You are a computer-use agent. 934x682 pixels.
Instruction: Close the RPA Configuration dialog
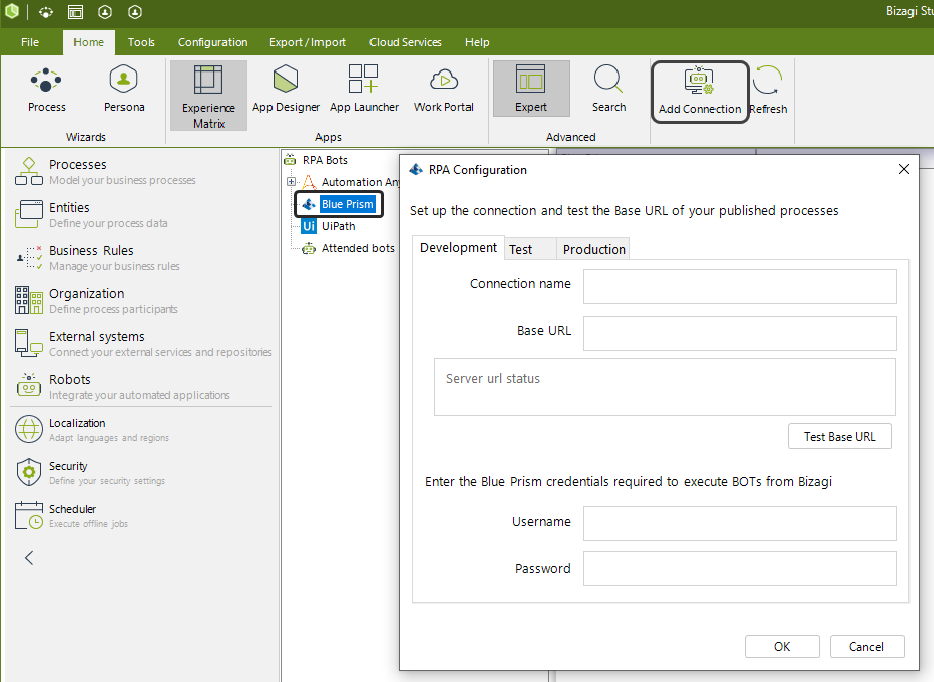[x=904, y=169]
